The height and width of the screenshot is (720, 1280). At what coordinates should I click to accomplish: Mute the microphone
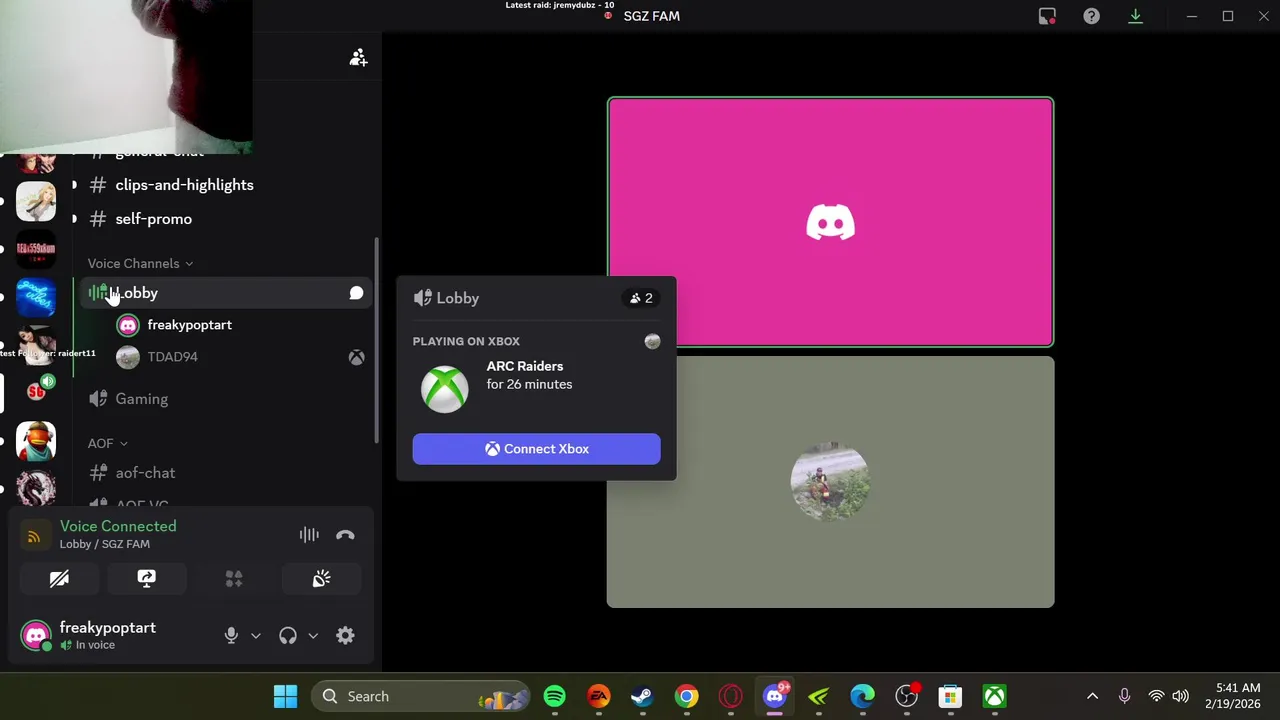(x=231, y=636)
